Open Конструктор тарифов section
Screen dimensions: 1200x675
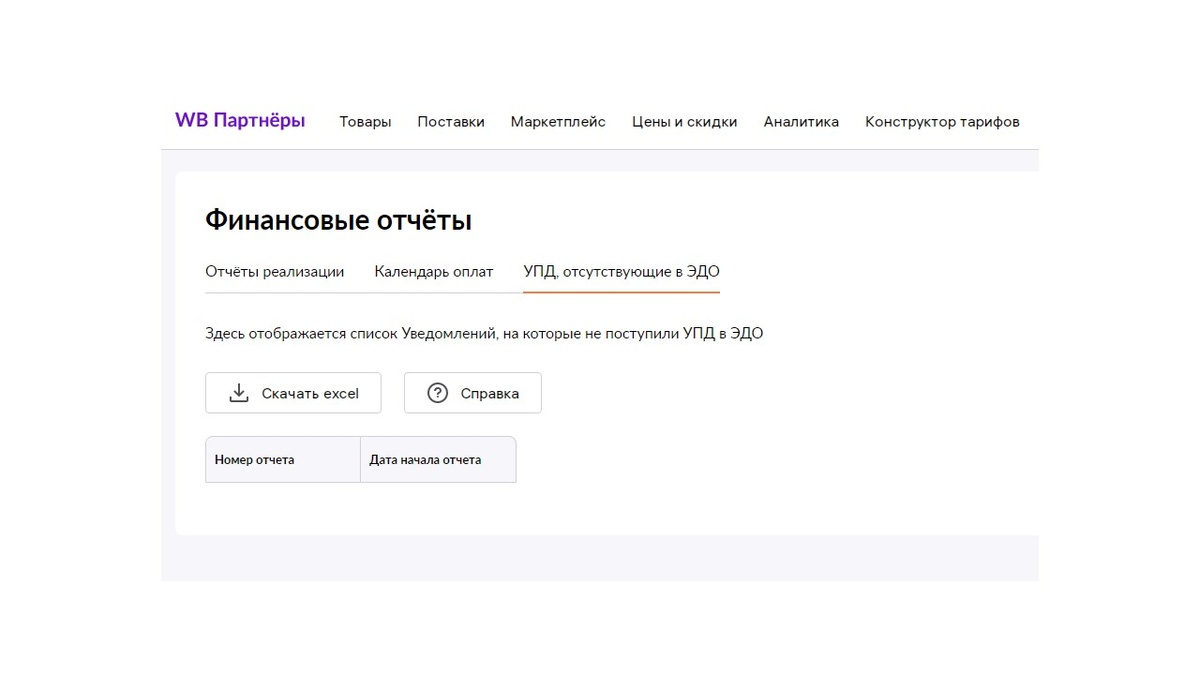[942, 122]
